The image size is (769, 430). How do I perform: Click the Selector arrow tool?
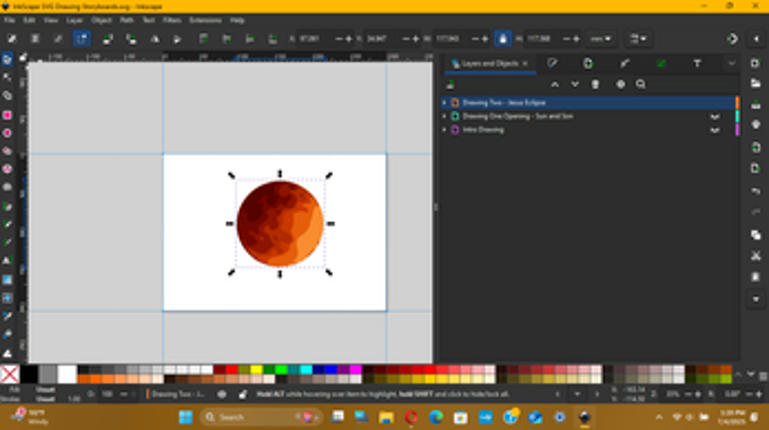tap(7, 59)
